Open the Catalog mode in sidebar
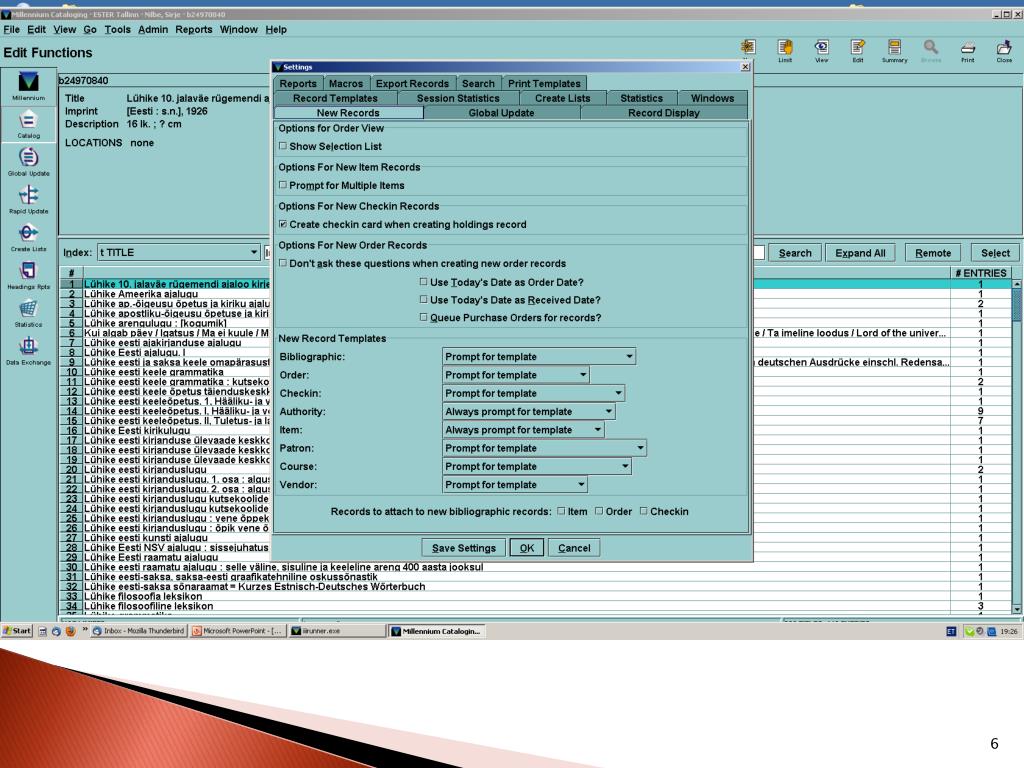 pos(28,122)
